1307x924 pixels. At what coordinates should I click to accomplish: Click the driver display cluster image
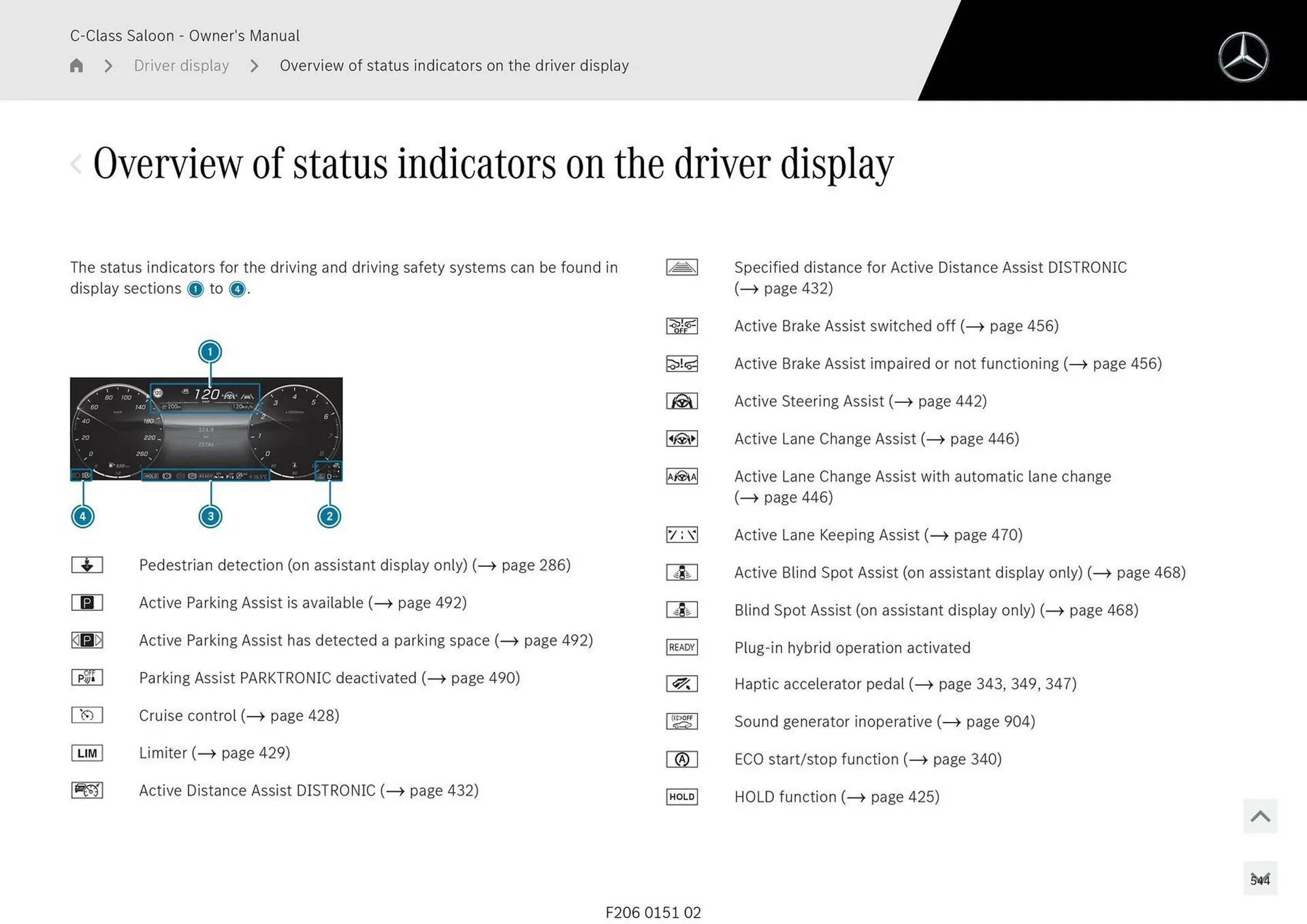pyautogui.click(x=206, y=429)
